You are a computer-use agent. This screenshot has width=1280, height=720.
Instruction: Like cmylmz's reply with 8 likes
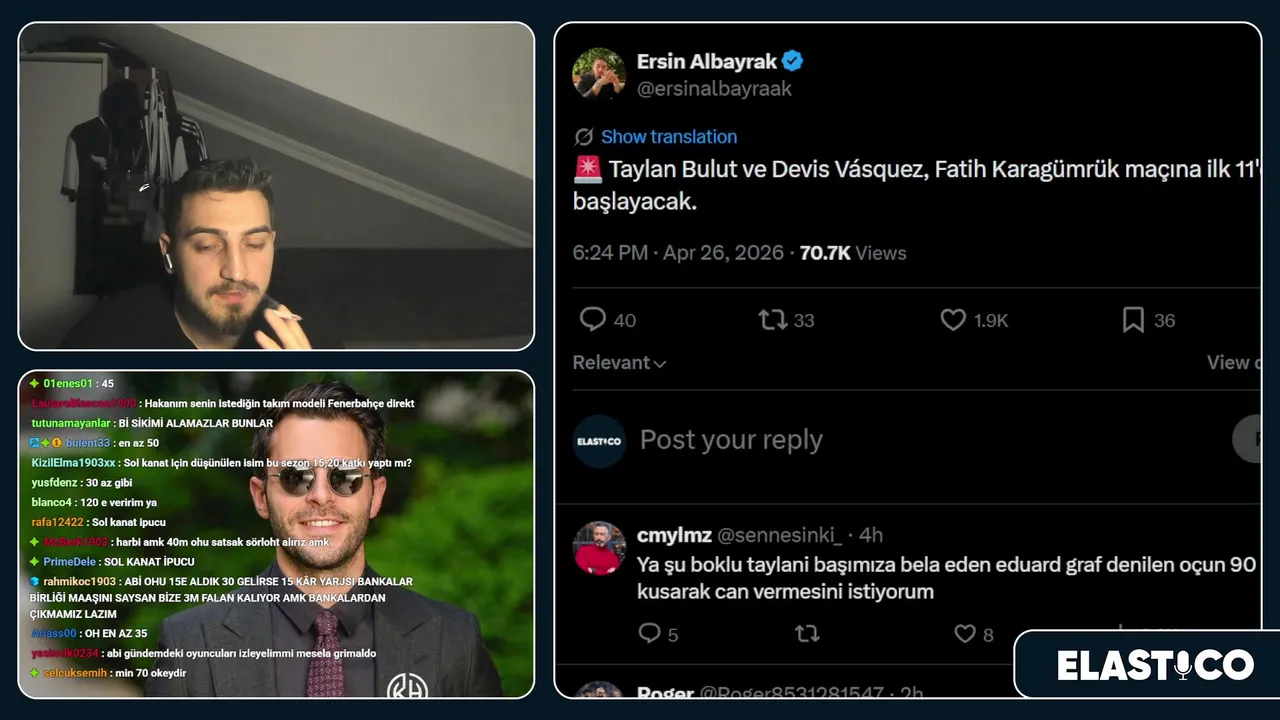[x=964, y=633]
